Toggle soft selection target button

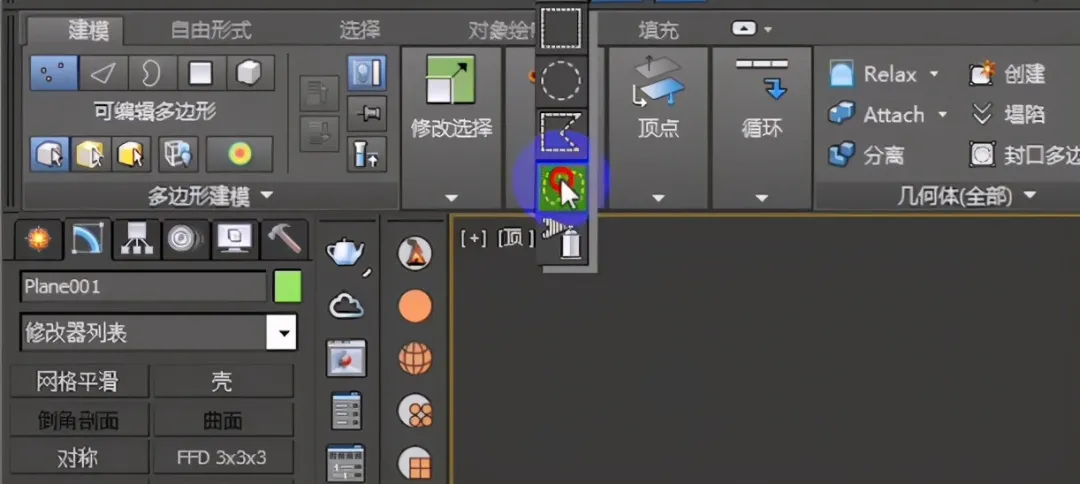[x=240, y=154]
